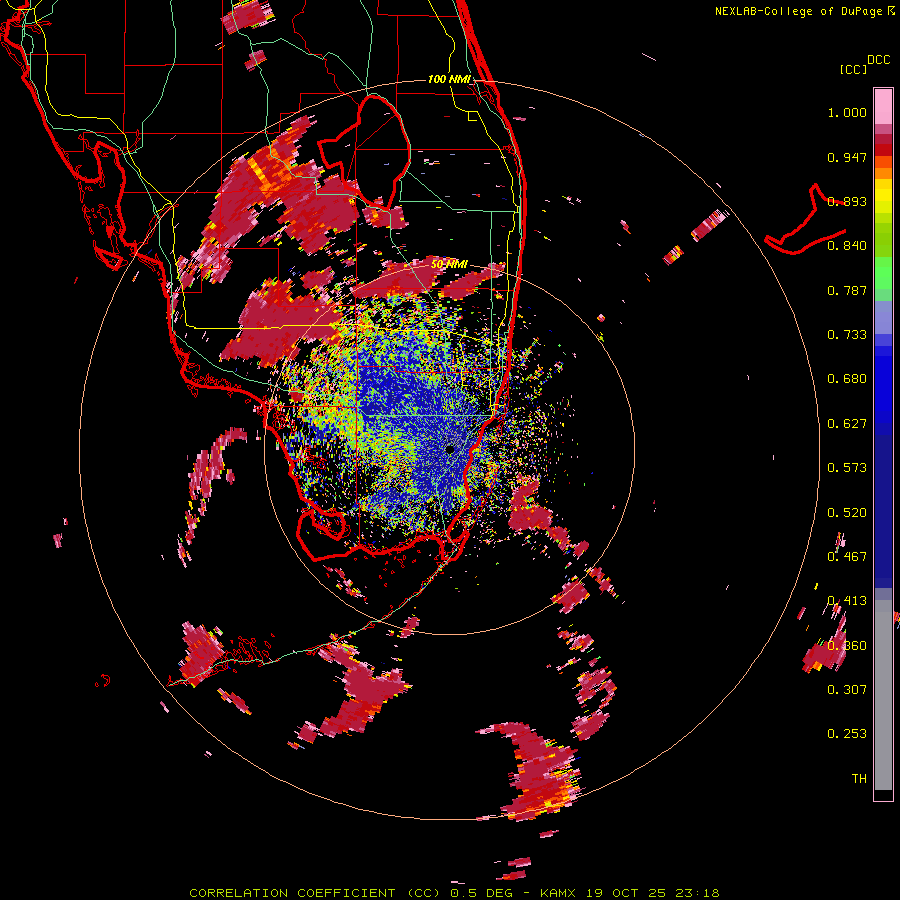The height and width of the screenshot is (900, 900).
Task: Click the 0.840 scale value
Action: pyautogui.click(x=847, y=246)
